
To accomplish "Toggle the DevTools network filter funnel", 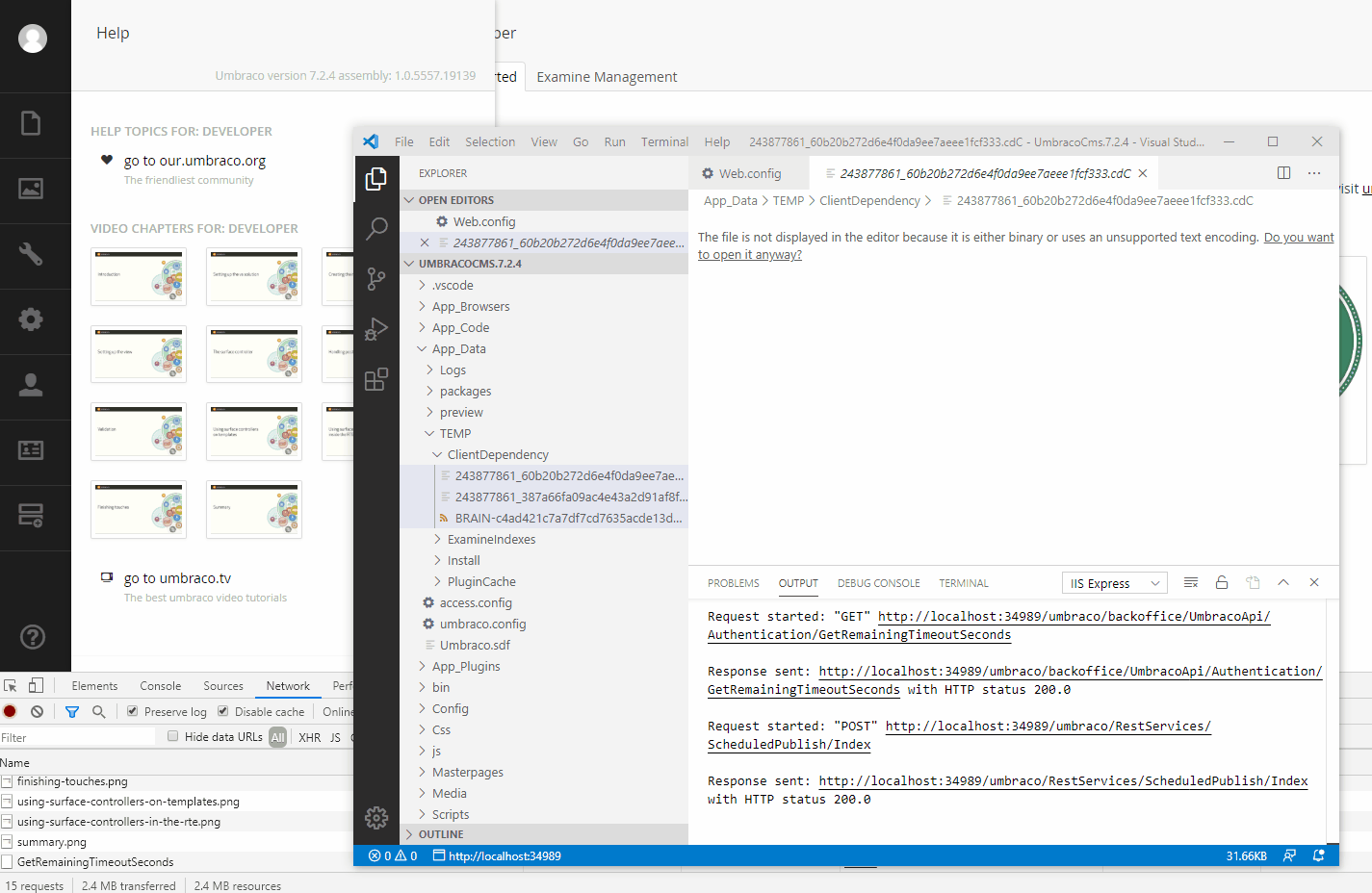I will pos(72,712).
